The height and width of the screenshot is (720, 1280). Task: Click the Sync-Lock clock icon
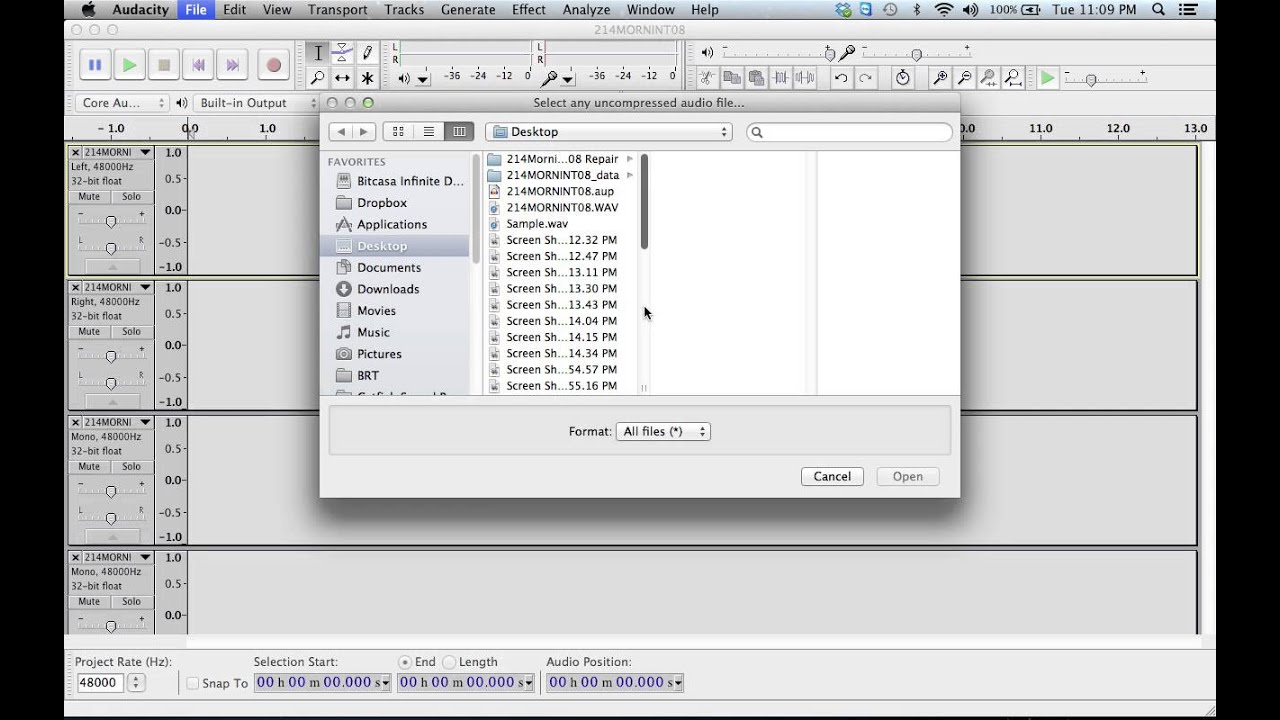[x=902, y=77]
